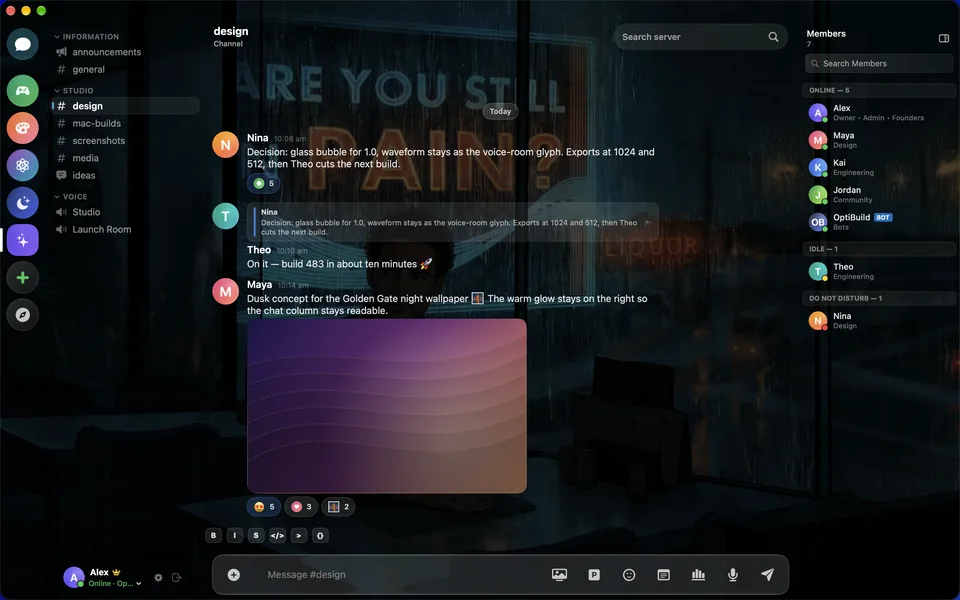Viewport: 960px width, 600px height.
Task: Toggle bold formatting B button
Action: [x=213, y=535]
